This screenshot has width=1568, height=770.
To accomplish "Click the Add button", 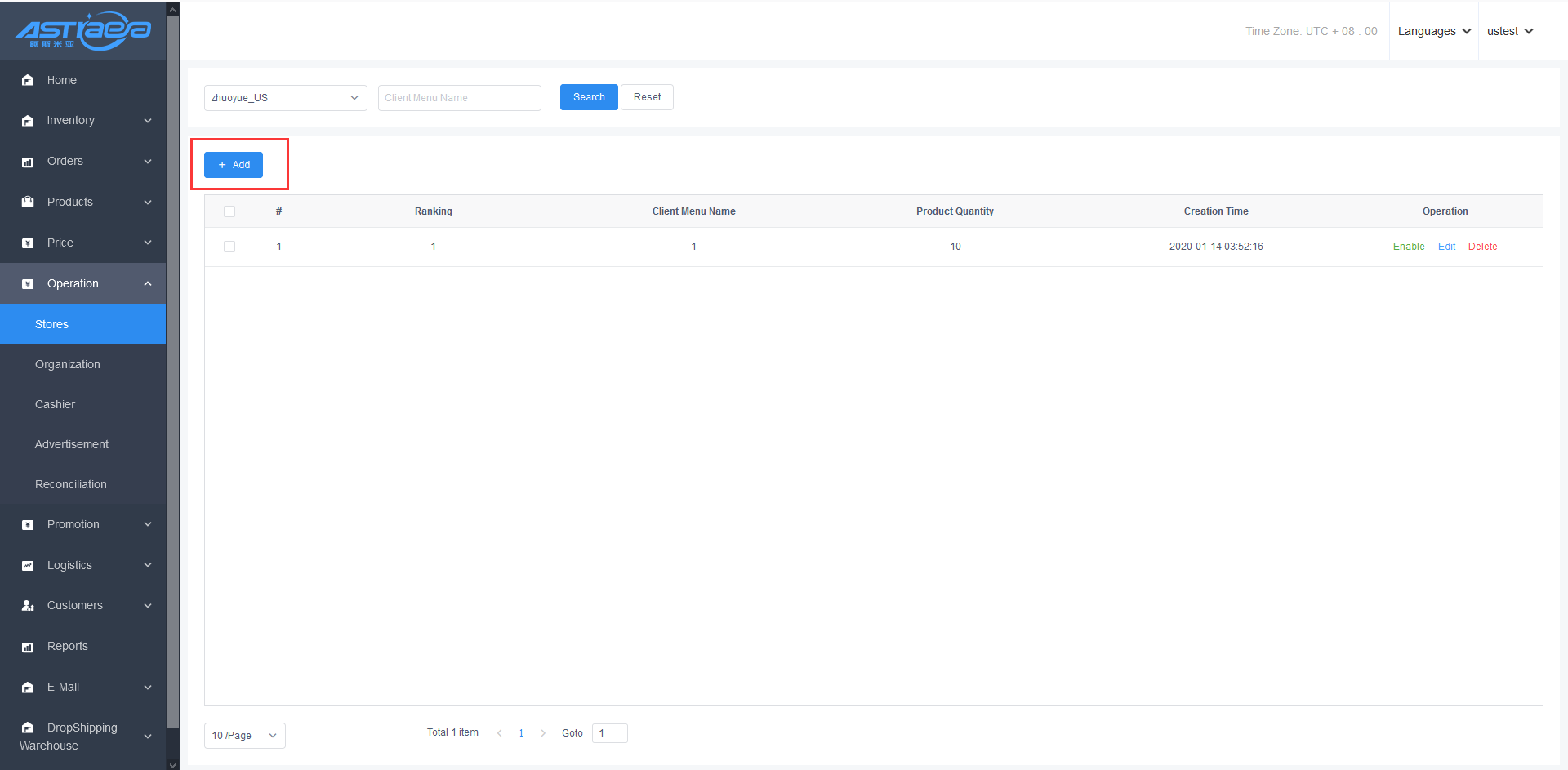I will pyautogui.click(x=234, y=165).
